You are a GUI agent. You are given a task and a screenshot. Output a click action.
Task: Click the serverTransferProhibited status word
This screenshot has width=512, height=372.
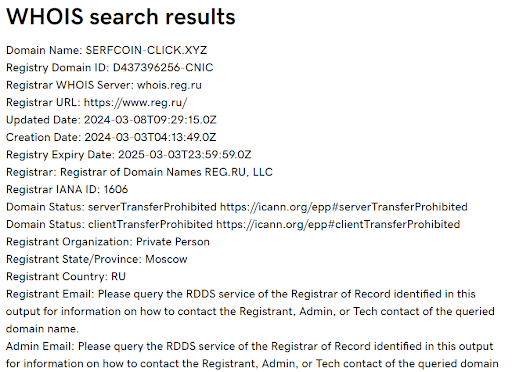[152, 207]
